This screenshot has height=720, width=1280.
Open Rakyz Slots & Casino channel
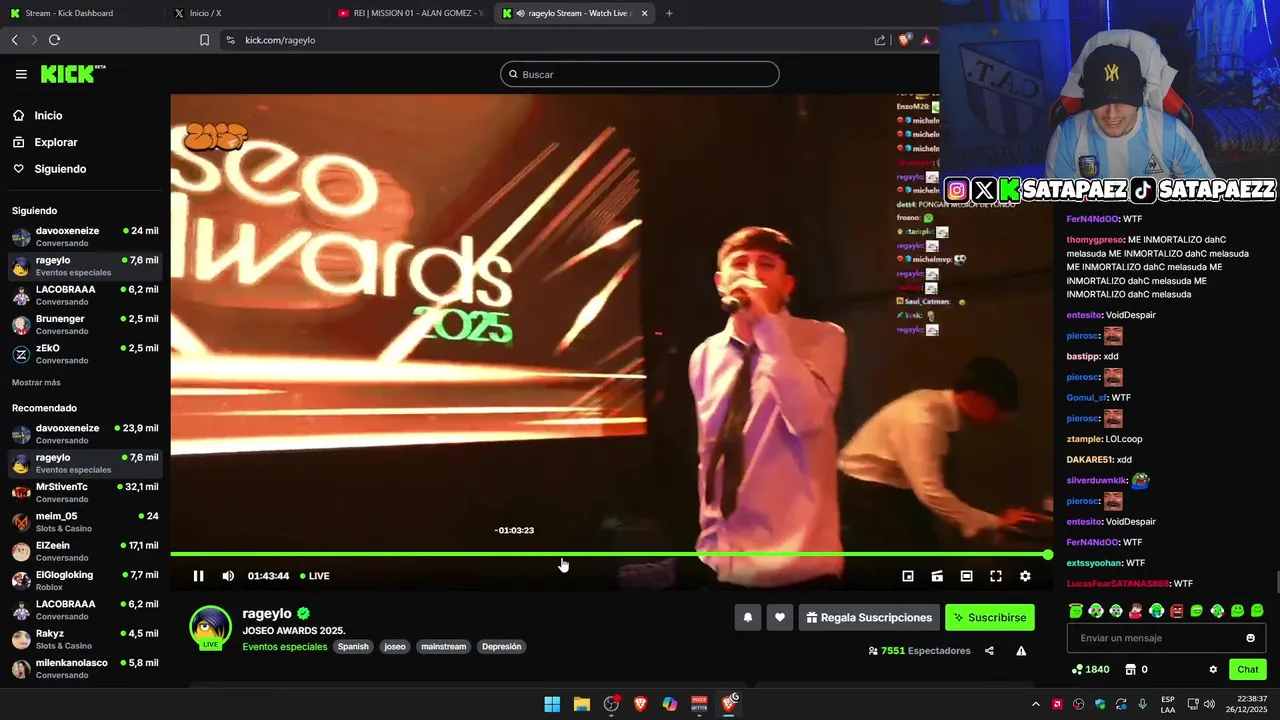(x=85, y=639)
